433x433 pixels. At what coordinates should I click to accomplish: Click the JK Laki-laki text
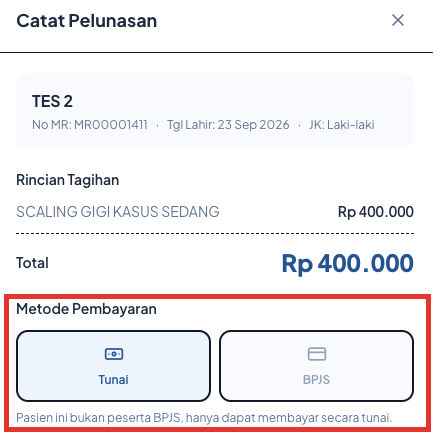(x=342, y=125)
